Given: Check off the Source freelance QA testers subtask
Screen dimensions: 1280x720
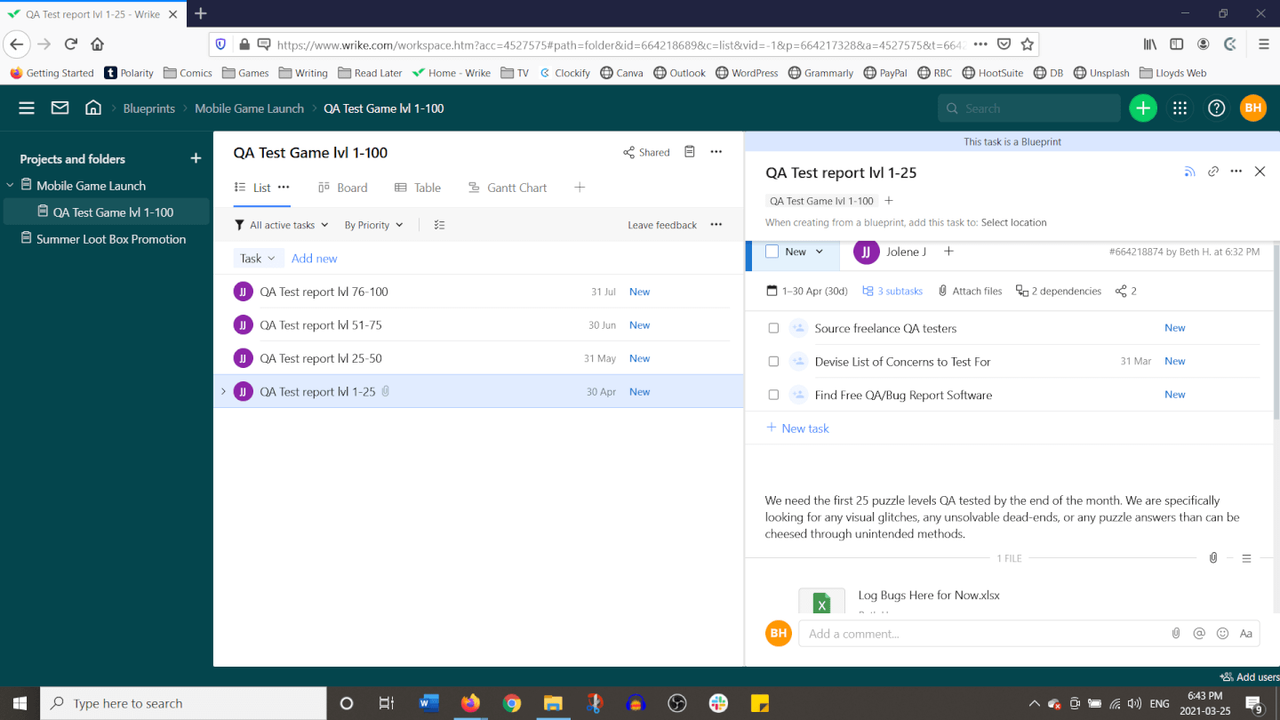Looking at the screenshot, I should [x=773, y=327].
